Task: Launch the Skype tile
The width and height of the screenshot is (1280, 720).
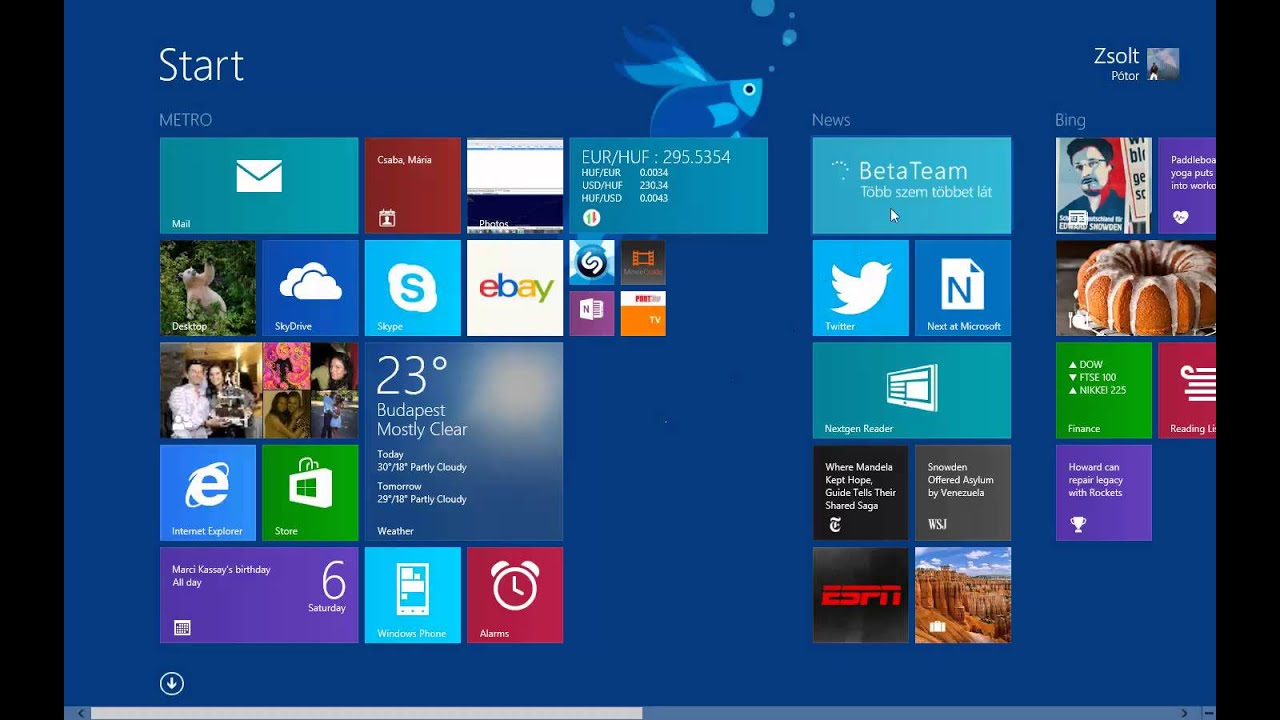Action: [412, 288]
